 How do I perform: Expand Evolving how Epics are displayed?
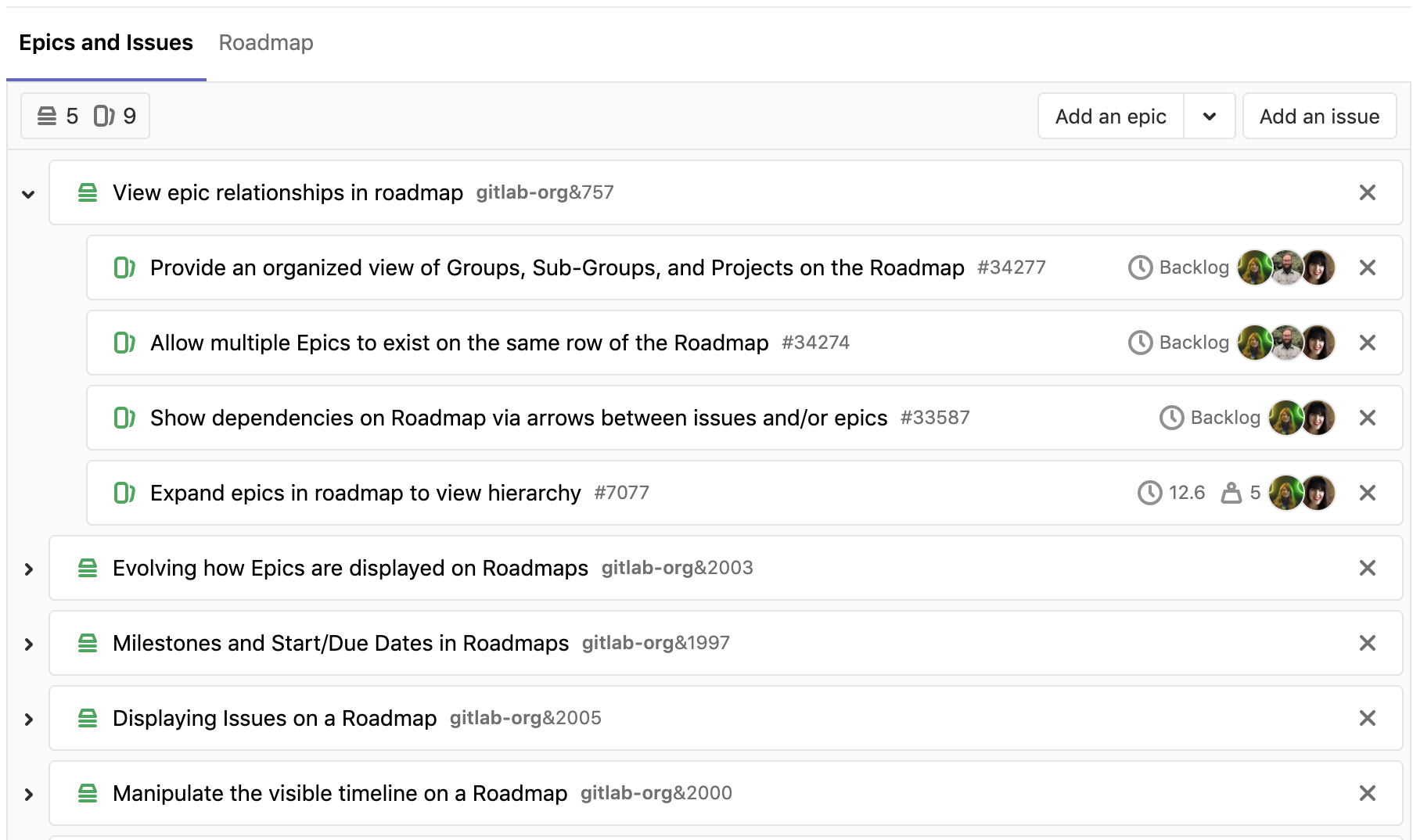(28, 569)
